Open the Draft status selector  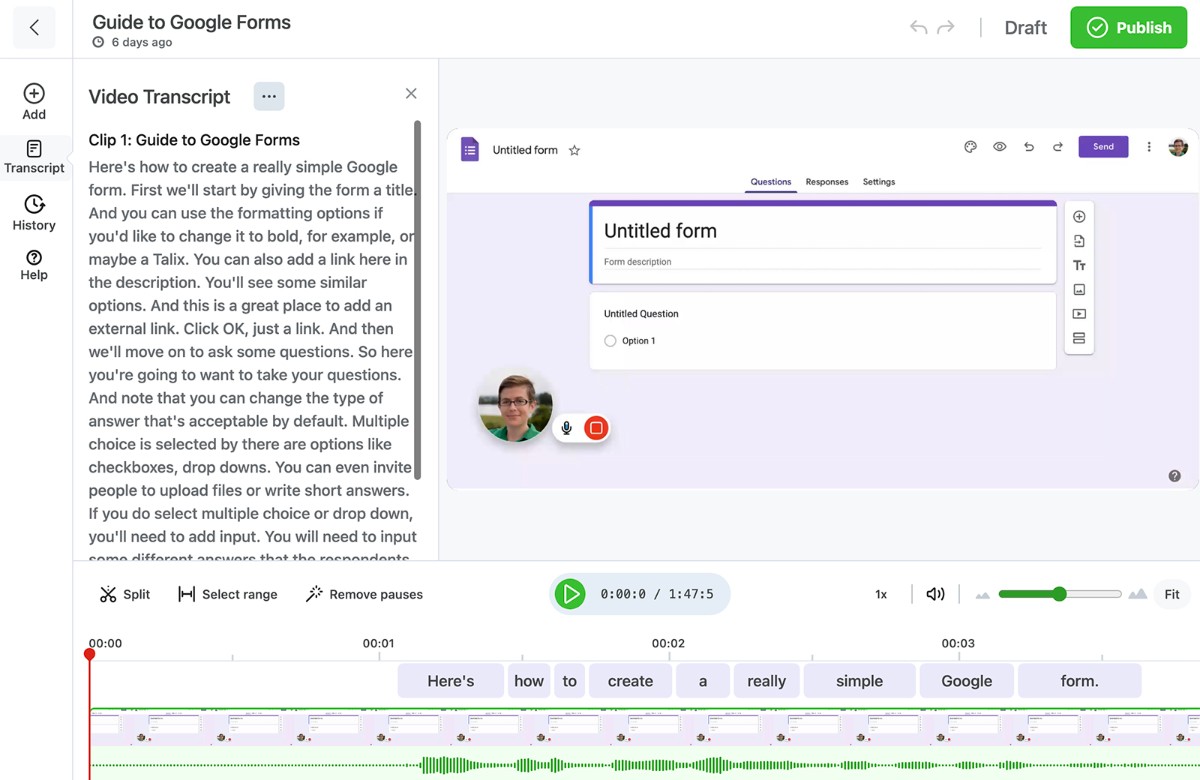coord(1025,28)
